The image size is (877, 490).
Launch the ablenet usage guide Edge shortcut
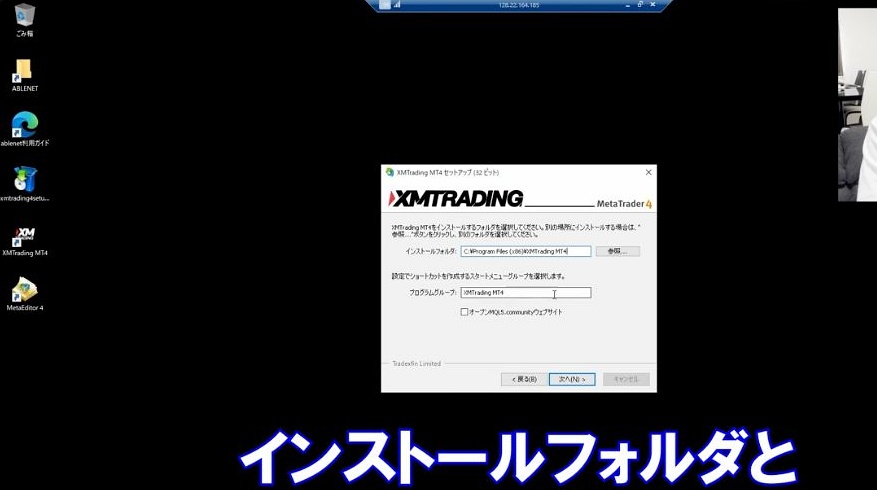tap(24, 129)
